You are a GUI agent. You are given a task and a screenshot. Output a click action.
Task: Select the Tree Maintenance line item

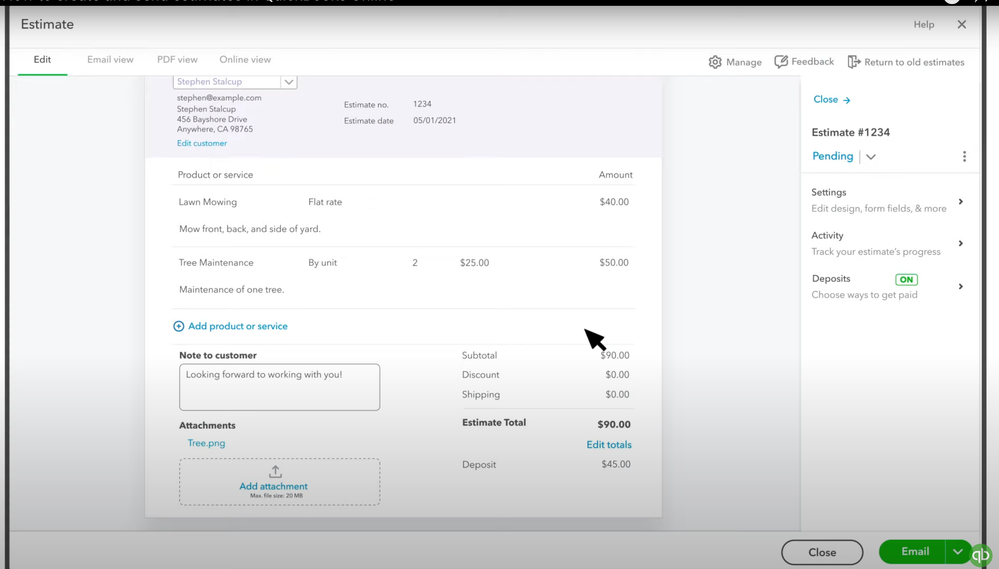click(x=216, y=263)
